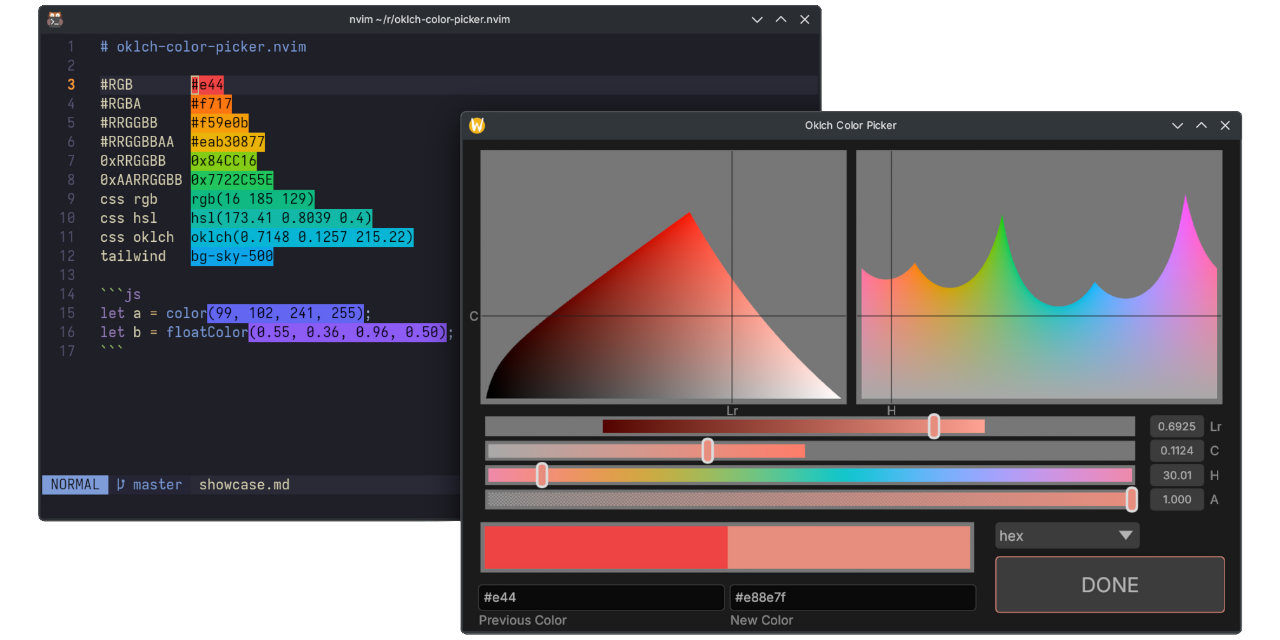The height and width of the screenshot is (640, 1280).
Task: Open the color picker's titlebar chevron menu
Action: tap(1177, 125)
